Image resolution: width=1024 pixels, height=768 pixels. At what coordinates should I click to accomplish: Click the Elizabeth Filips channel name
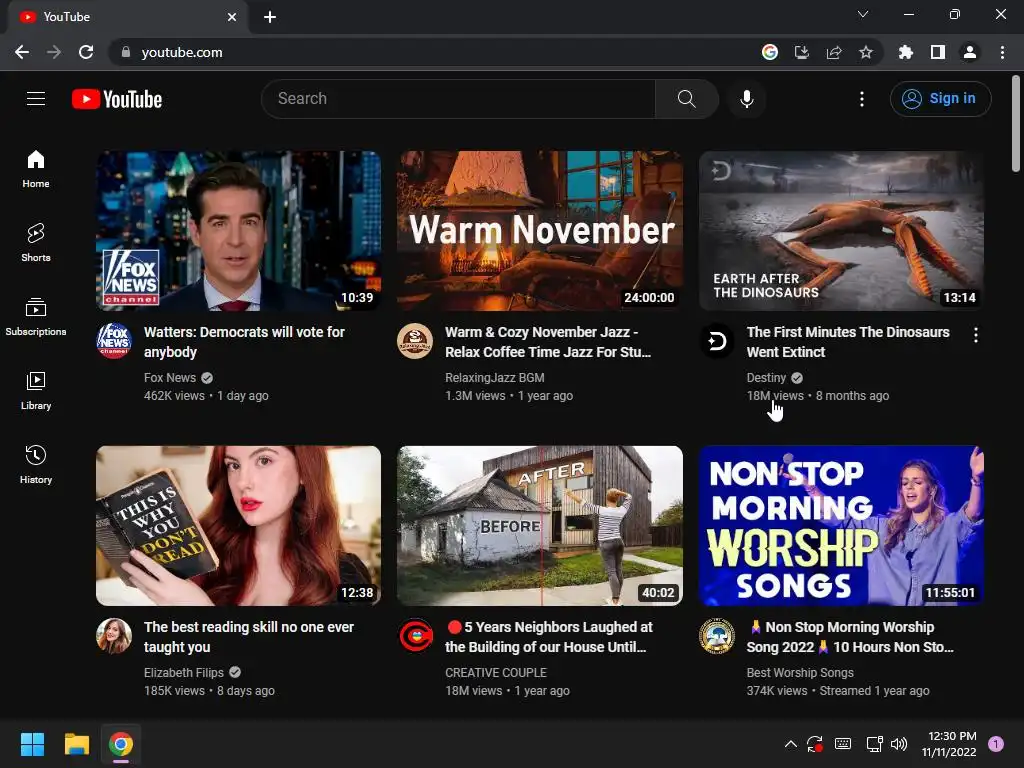click(x=184, y=673)
